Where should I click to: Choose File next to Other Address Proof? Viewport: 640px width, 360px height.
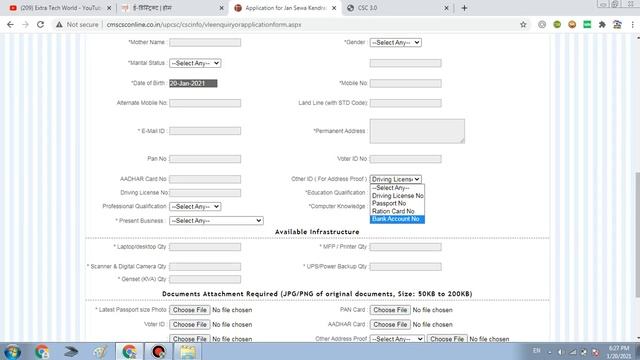pos(447,339)
